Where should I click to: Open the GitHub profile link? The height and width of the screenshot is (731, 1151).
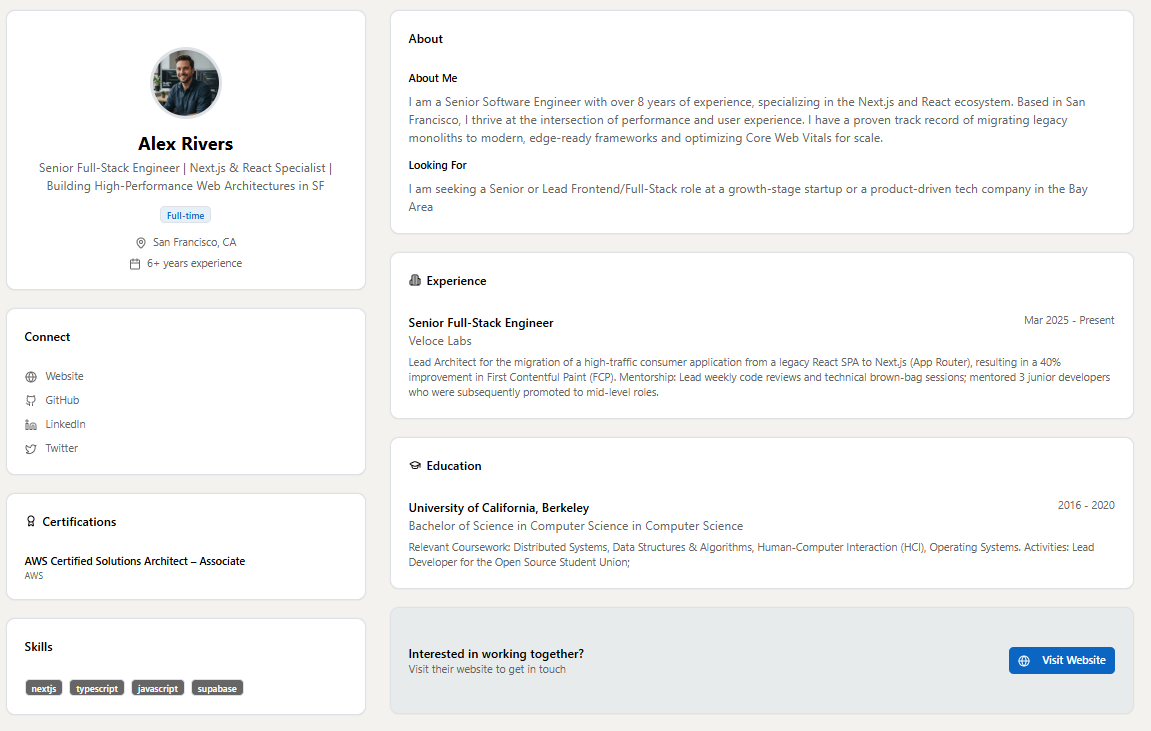(x=62, y=401)
